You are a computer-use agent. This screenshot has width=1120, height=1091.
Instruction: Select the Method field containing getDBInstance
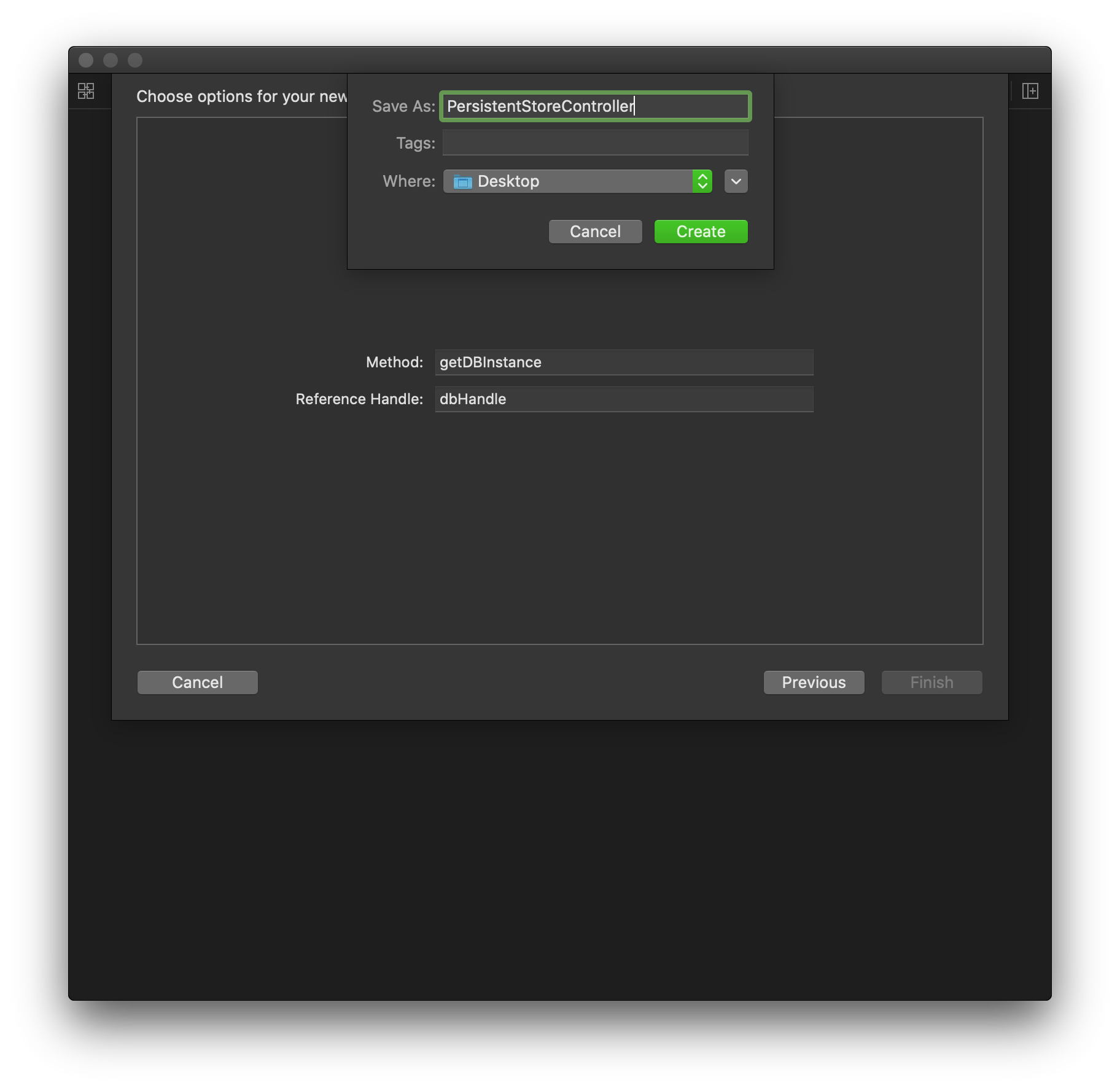pos(623,362)
